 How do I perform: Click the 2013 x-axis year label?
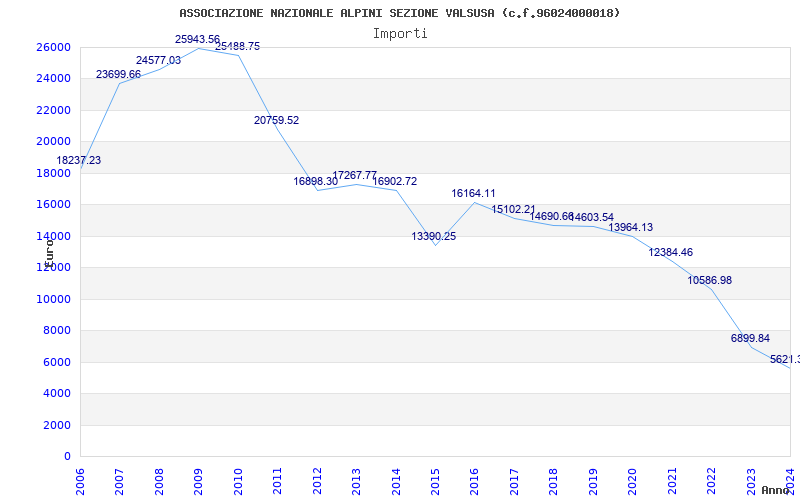pyautogui.click(x=356, y=481)
